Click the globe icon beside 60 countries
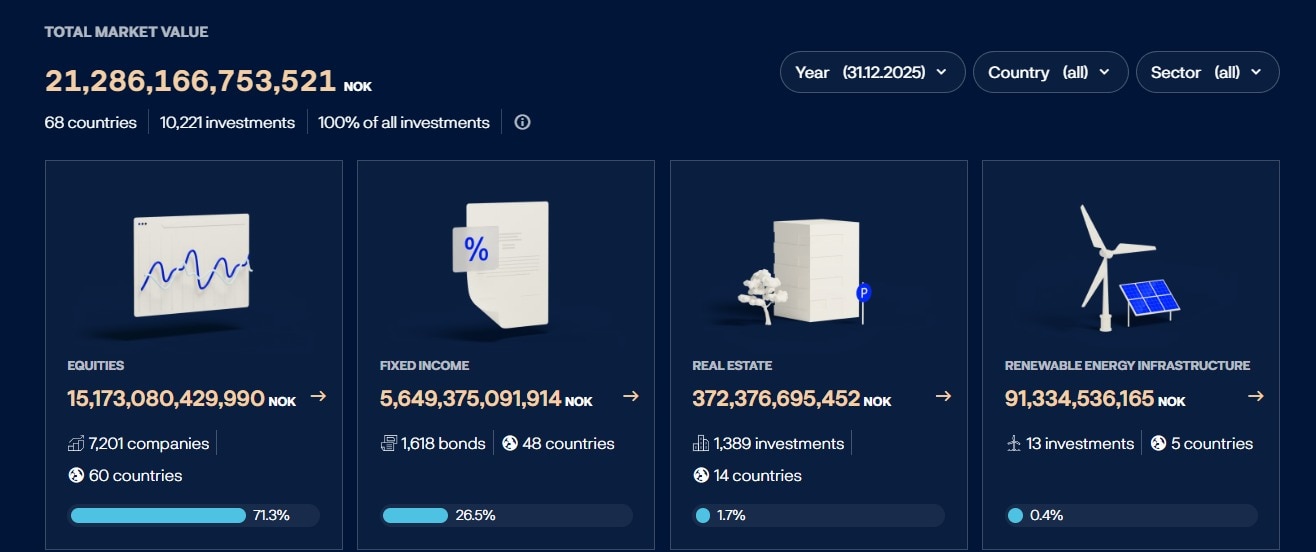Image resolution: width=1316 pixels, height=552 pixels. click(75, 475)
